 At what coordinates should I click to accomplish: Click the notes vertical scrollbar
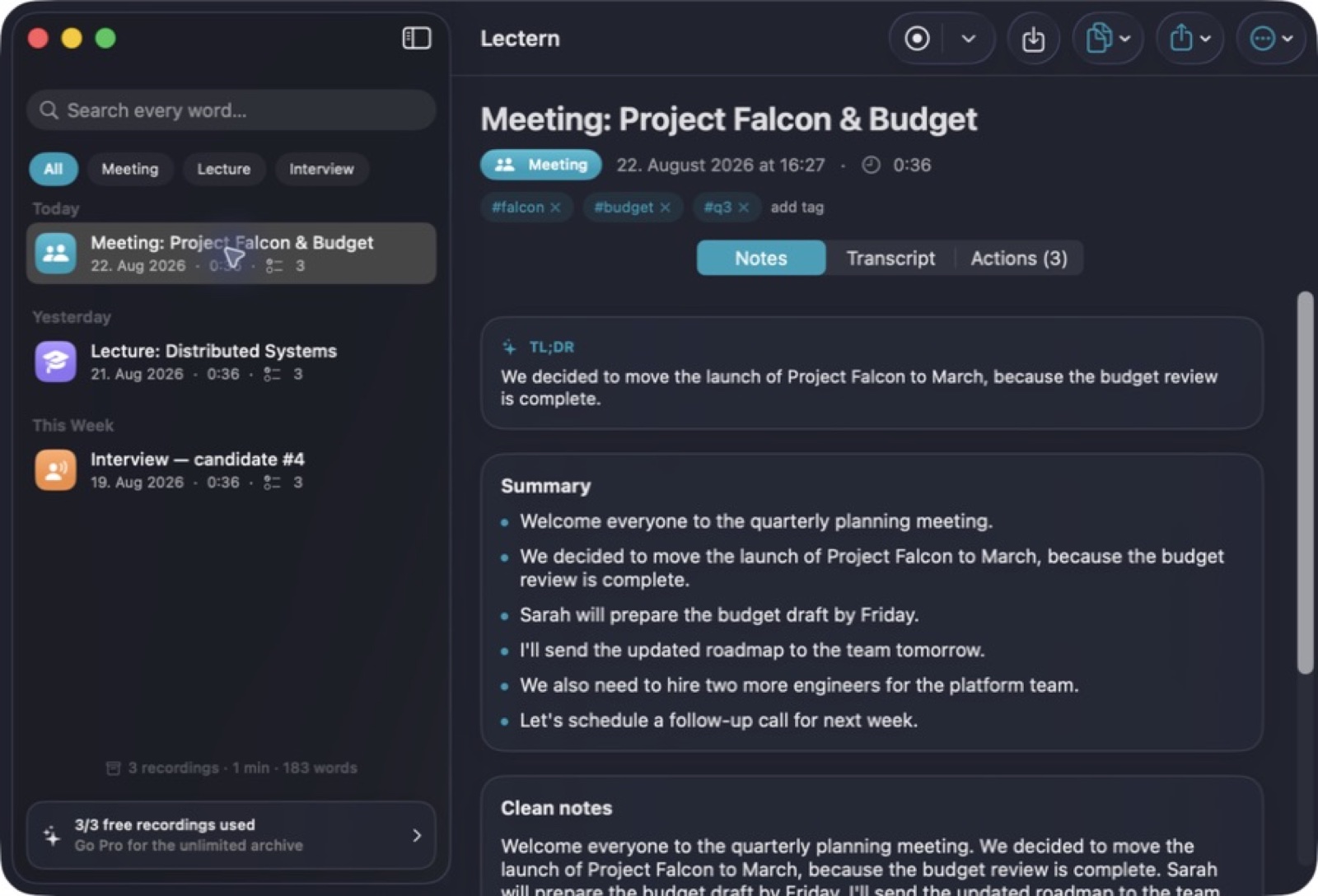tap(1305, 483)
